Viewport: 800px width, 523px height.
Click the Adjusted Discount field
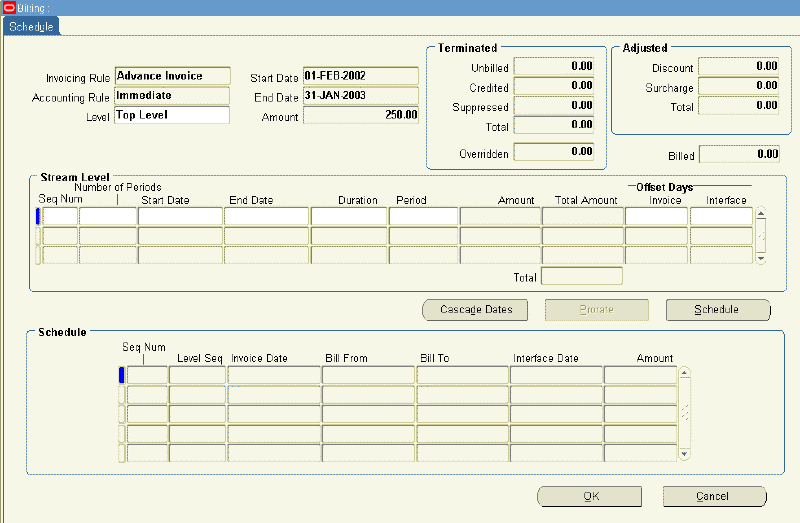point(738,66)
